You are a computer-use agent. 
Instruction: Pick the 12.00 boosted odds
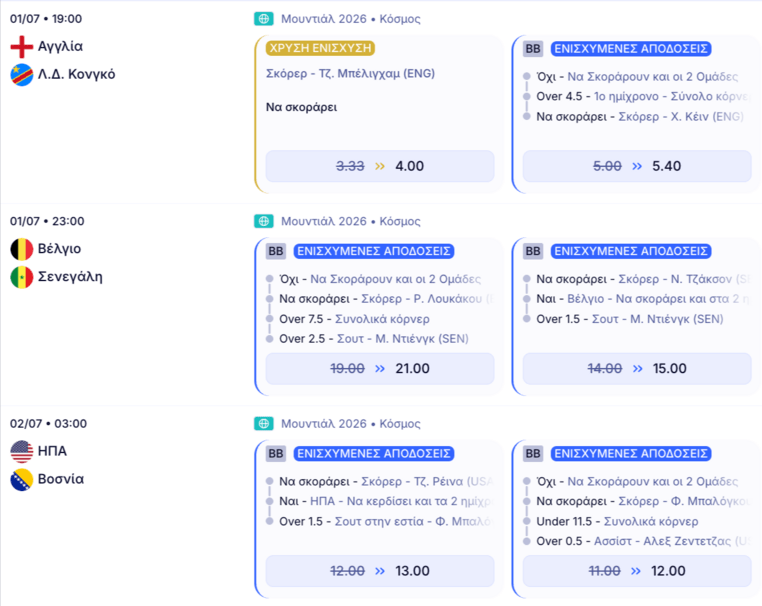pyautogui.click(x=637, y=571)
